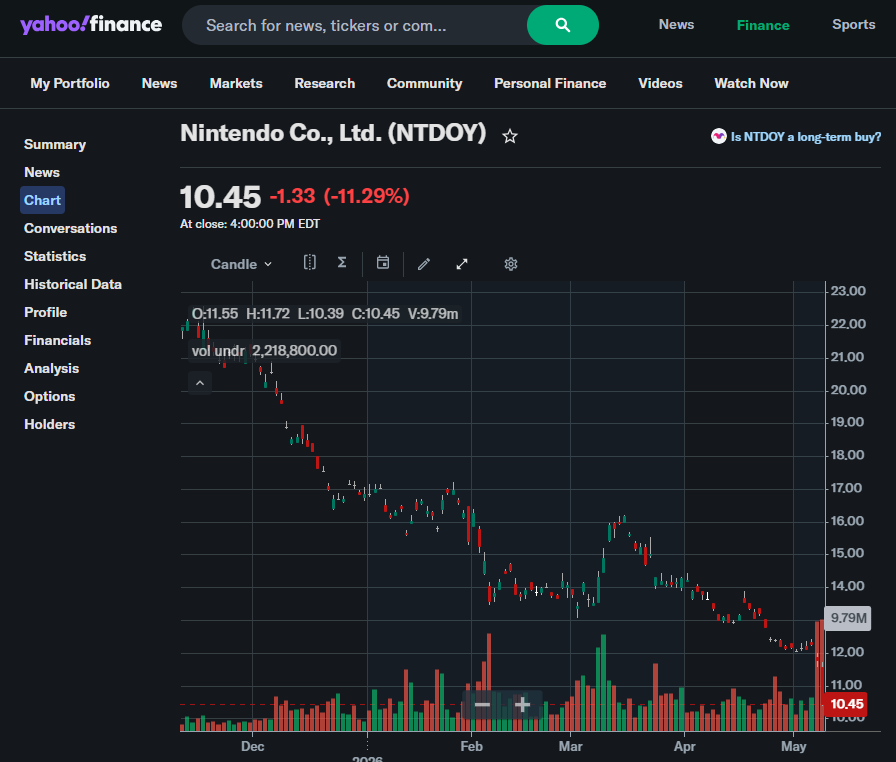The height and width of the screenshot is (762, 896).
Task: Click the Dec label on time axis
Action: 253,747
